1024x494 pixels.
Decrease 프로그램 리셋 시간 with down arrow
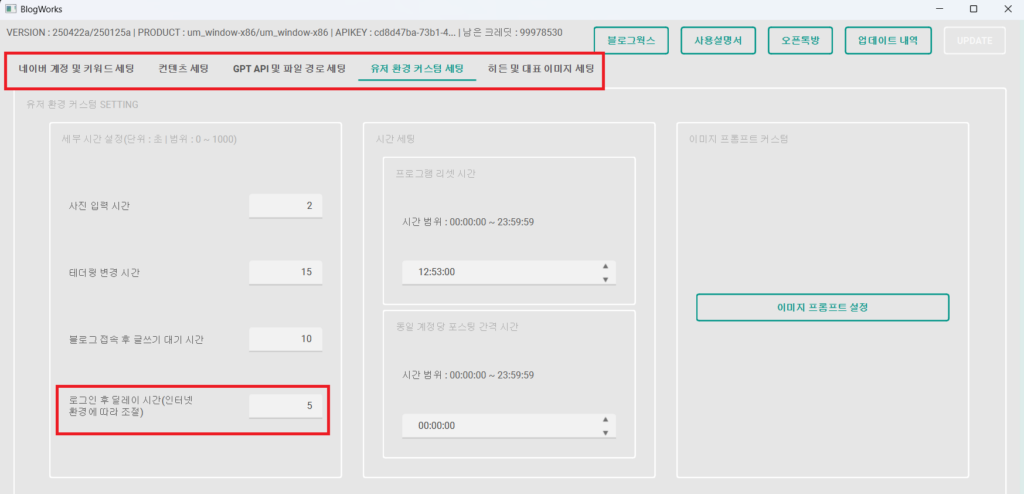tap(605, 279)
